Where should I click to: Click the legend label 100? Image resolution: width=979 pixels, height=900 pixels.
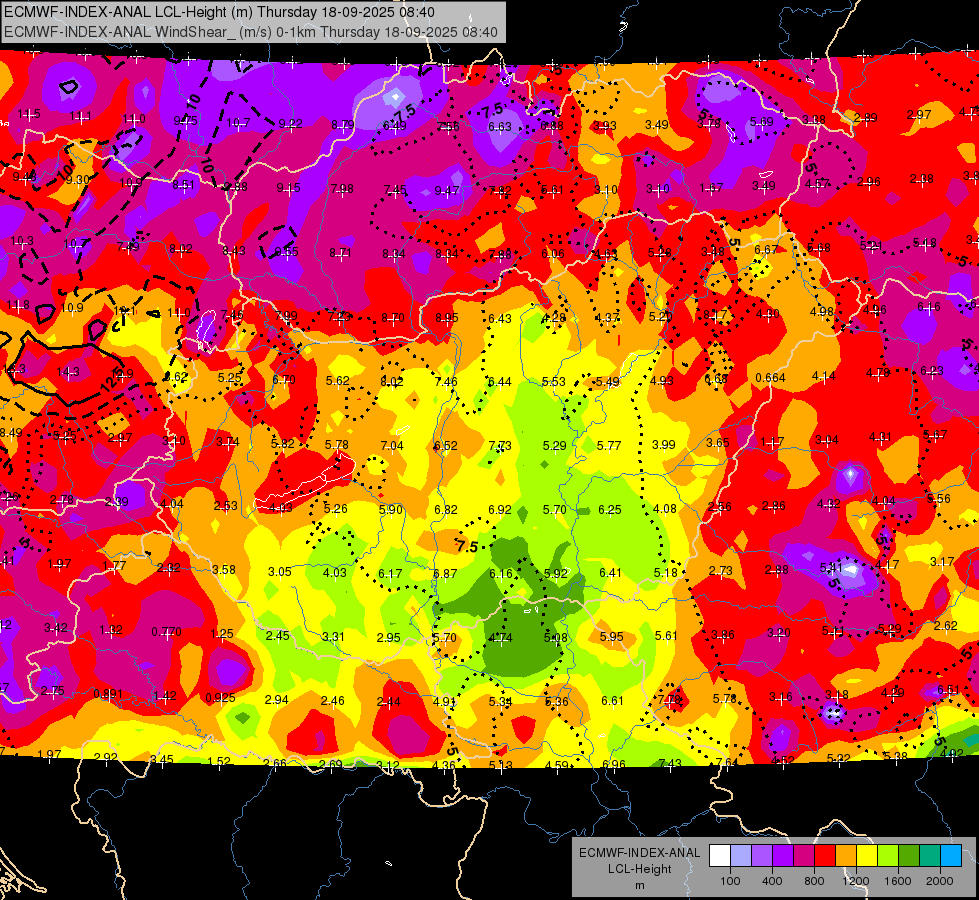click(x=730, y=881)
